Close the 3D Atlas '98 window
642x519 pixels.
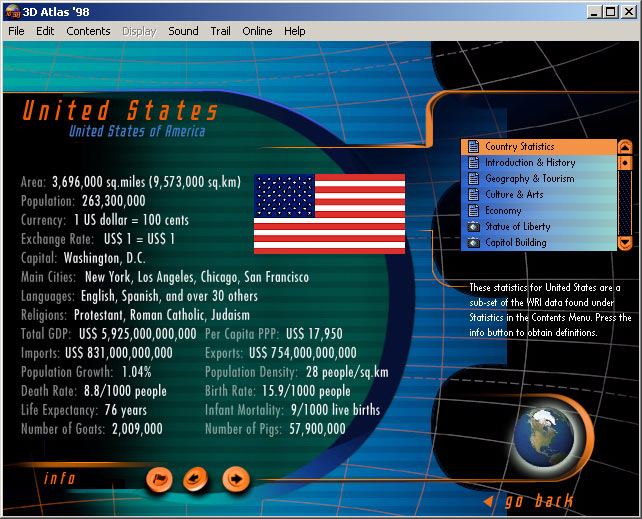tap(628, 12)
